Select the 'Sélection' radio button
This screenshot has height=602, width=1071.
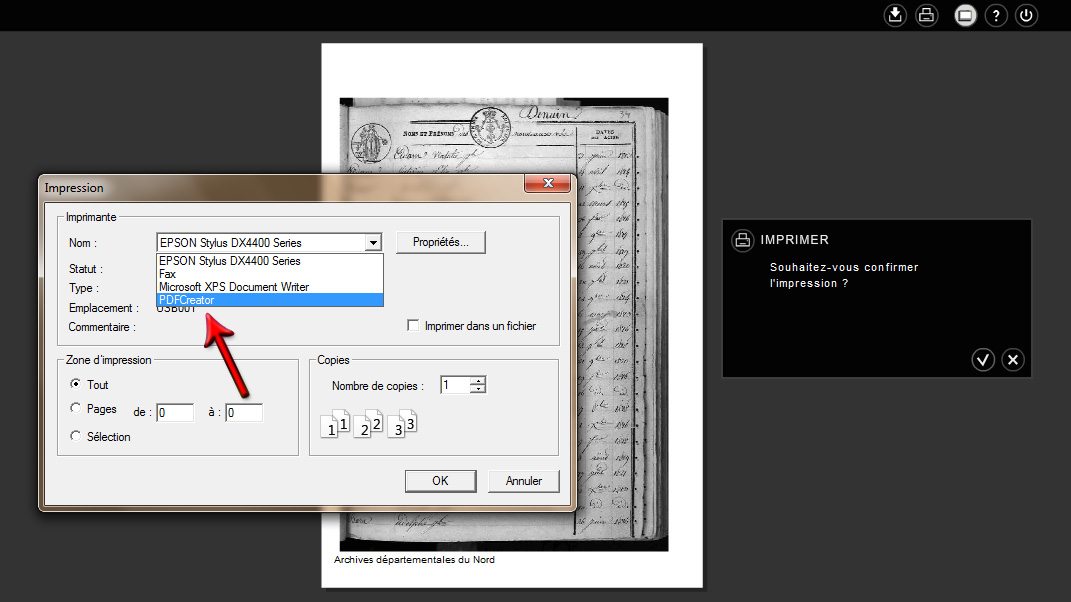click(x=76, y=437)
